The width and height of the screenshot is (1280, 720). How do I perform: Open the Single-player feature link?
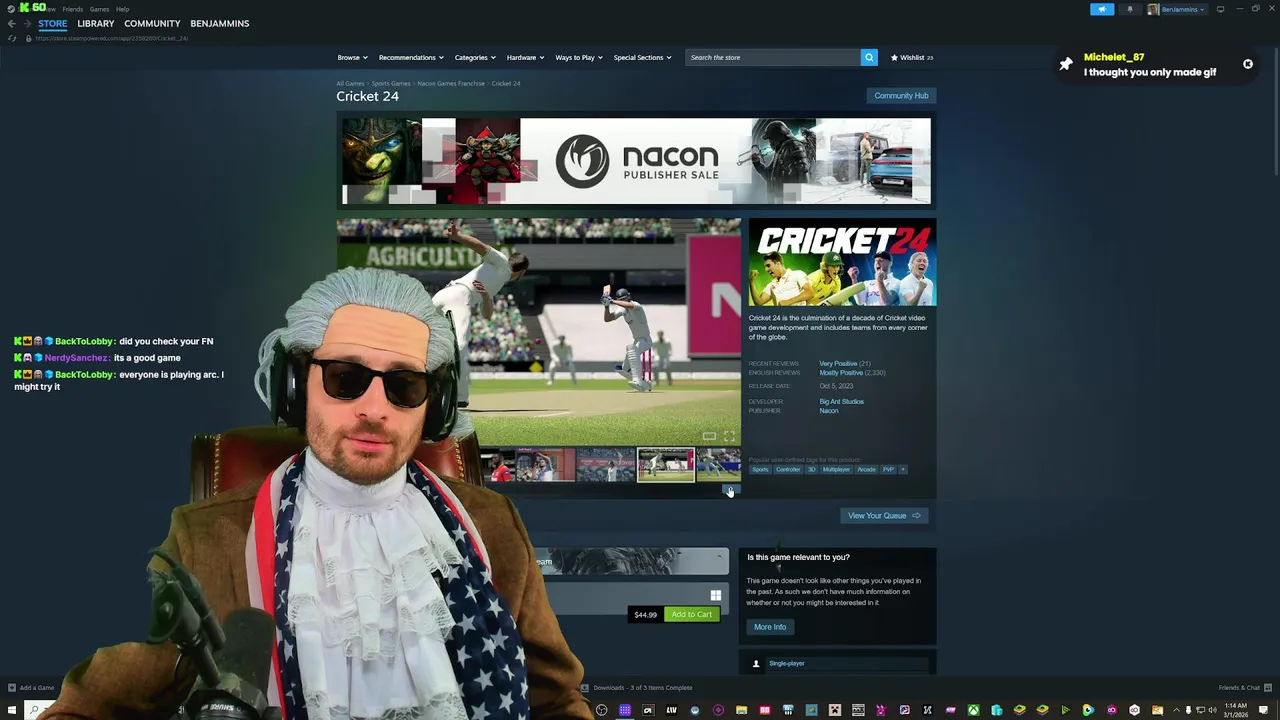click(787, 664)
